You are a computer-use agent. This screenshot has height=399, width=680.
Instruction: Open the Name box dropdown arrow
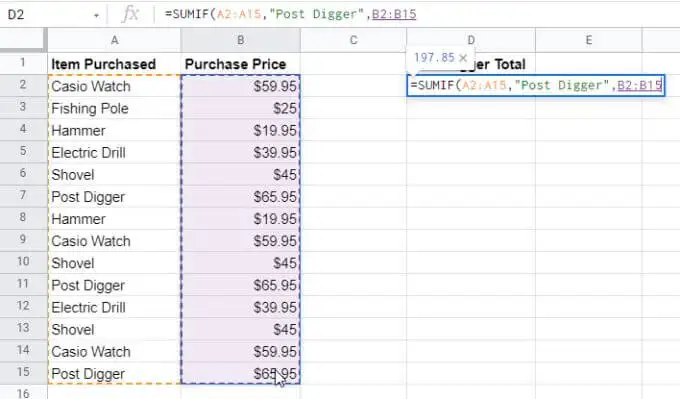[96, 15]
